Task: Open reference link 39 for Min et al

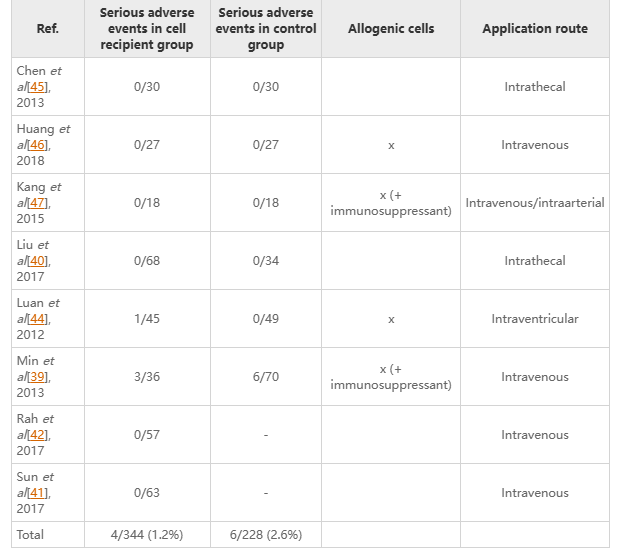Action: (39, 377)
